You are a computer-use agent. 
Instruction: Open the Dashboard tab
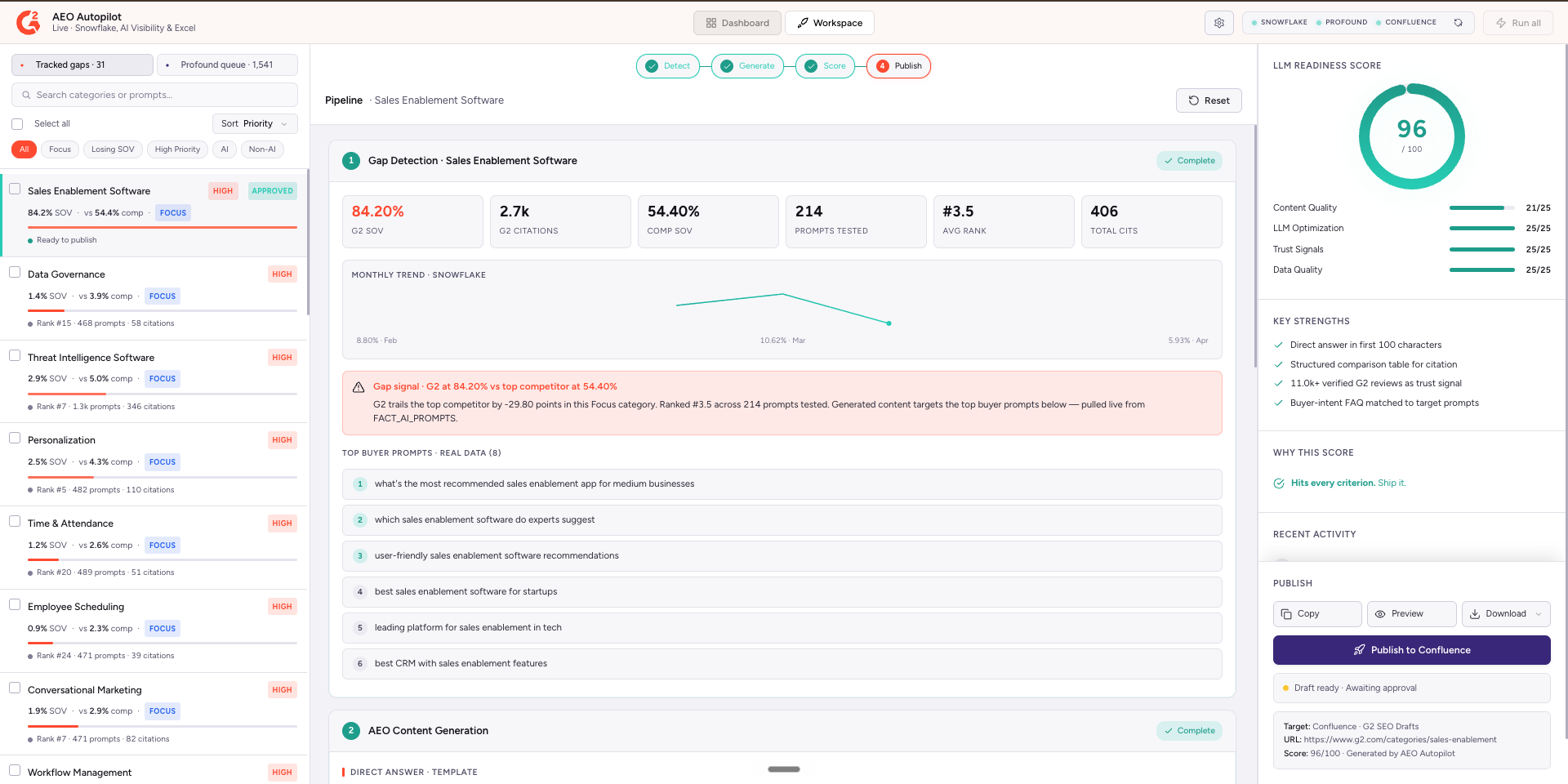[737, 23]
